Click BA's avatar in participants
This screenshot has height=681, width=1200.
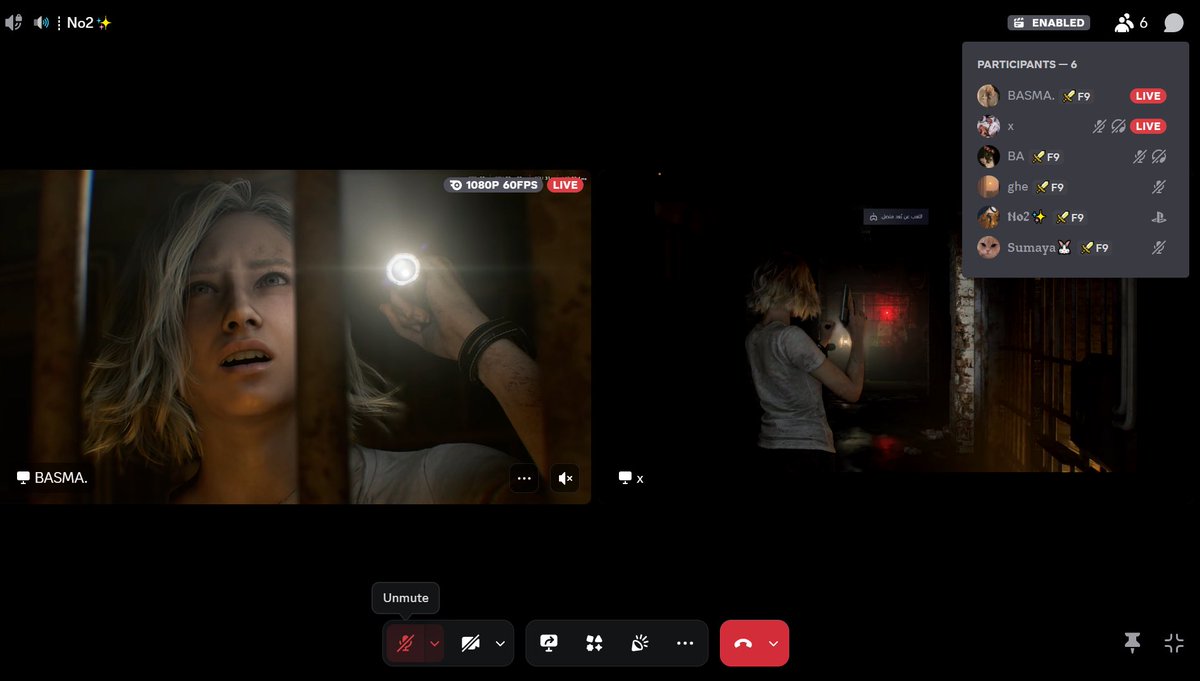988,156
